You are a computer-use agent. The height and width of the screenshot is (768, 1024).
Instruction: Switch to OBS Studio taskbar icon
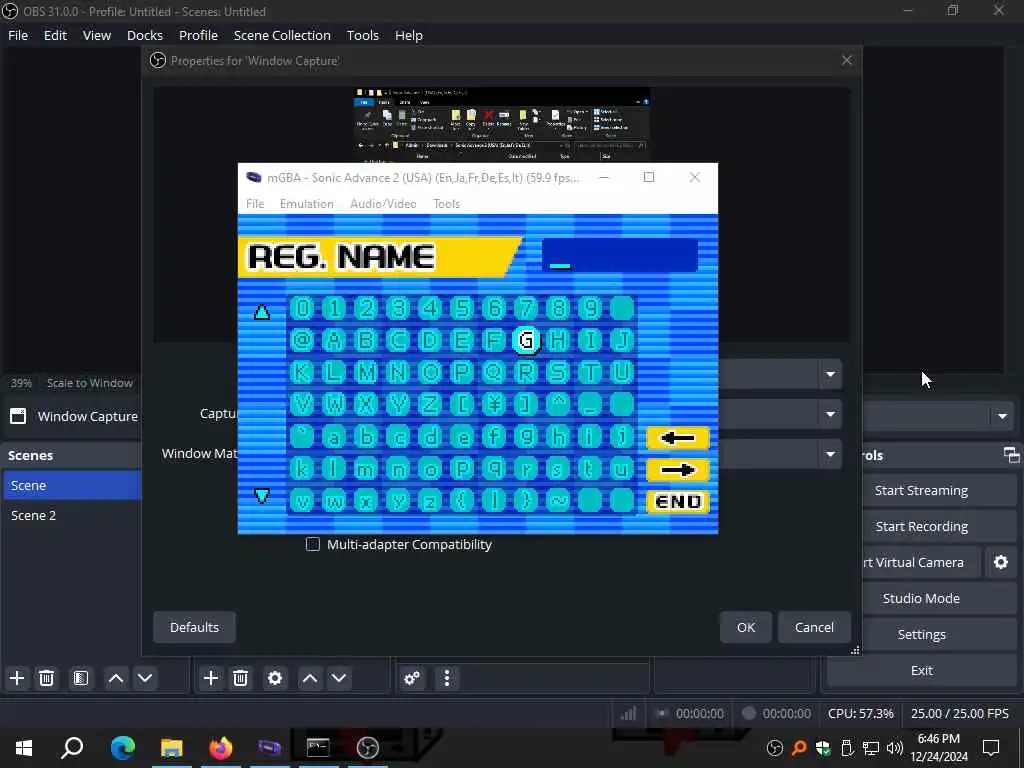pyautogui.click(x=368, y=747)
